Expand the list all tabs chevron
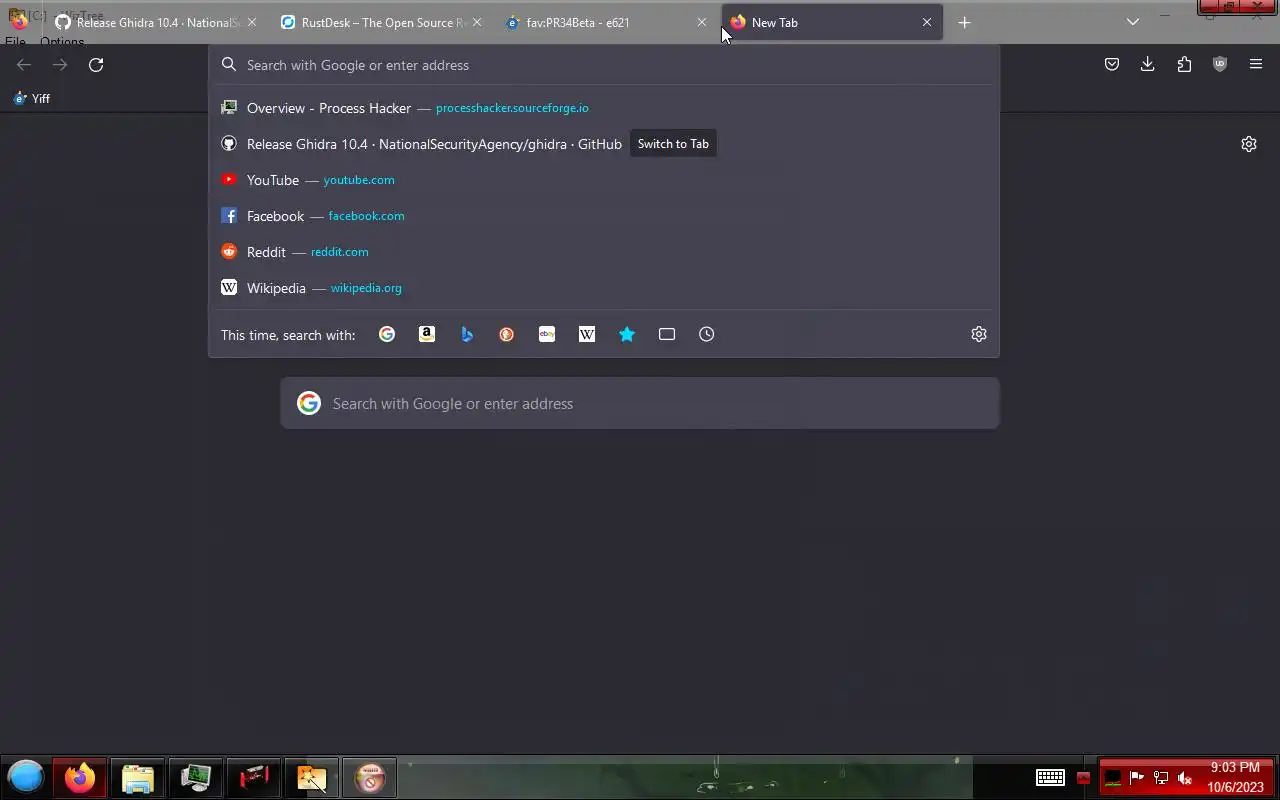This screenshot has width=1280, height=800. tap(1133, 22)
